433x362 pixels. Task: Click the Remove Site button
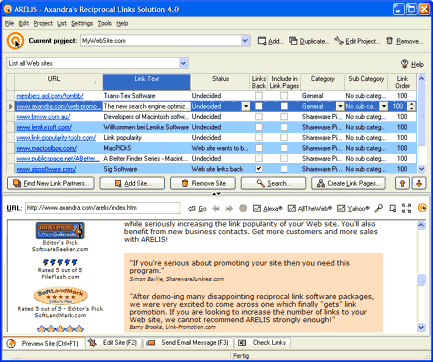[x=203, y=183]
